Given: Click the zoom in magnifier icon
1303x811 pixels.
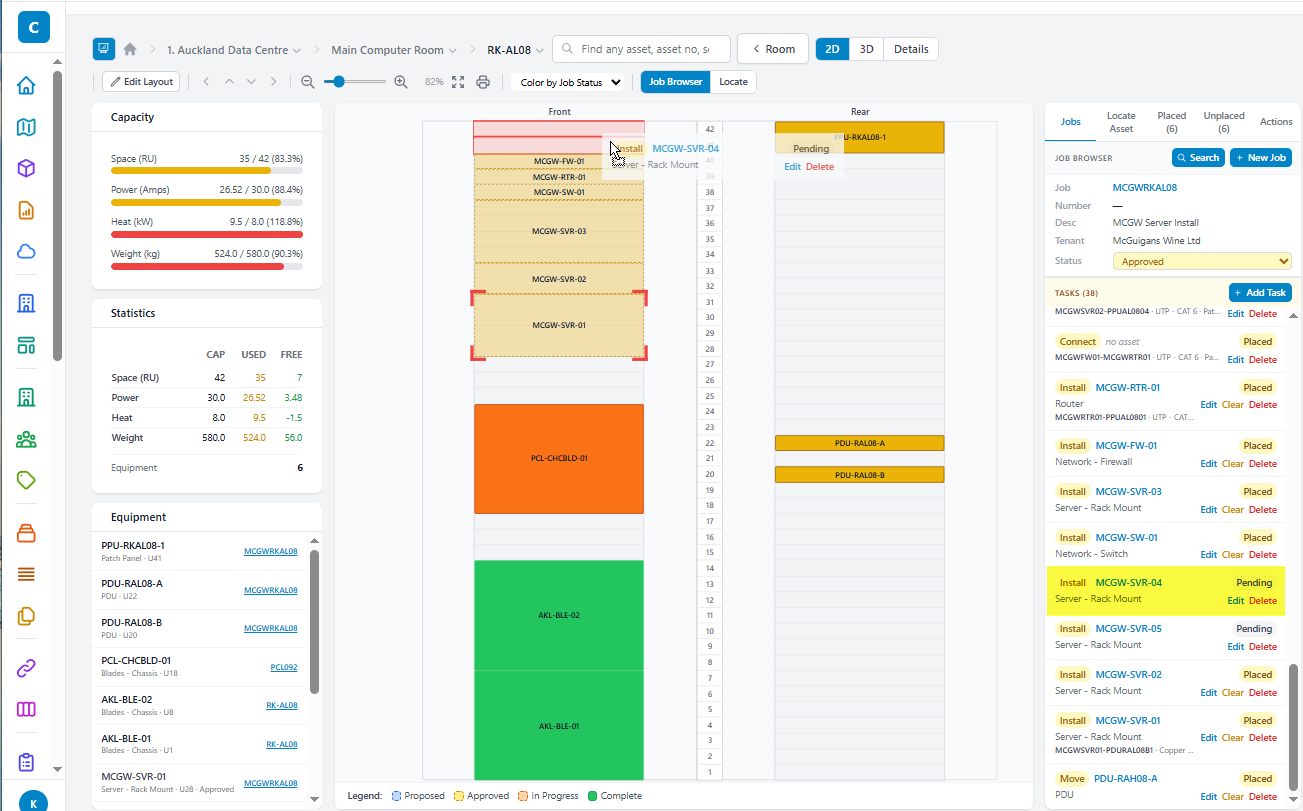Looking at the screenshot, I should tap(401, 82).
